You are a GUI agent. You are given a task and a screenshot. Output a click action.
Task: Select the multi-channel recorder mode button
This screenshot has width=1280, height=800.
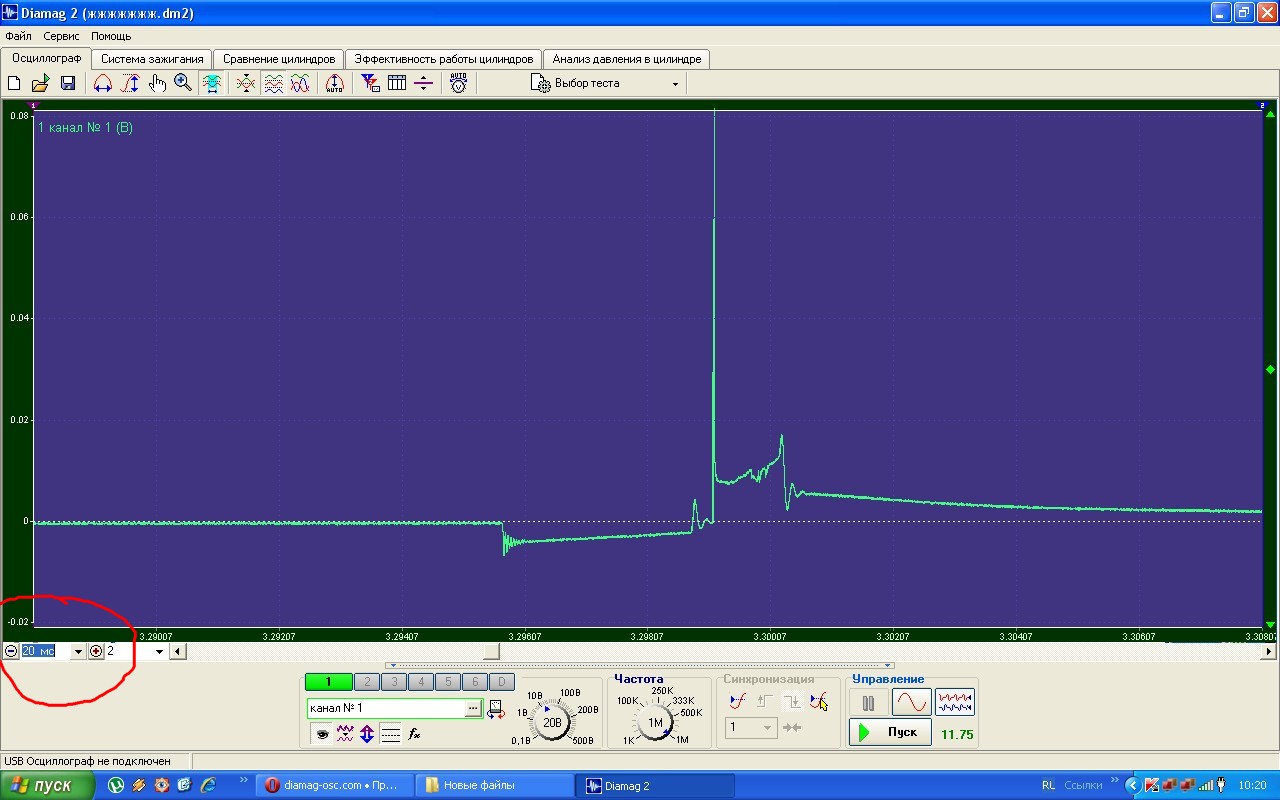pyautogui.click(x=955, y=703)
